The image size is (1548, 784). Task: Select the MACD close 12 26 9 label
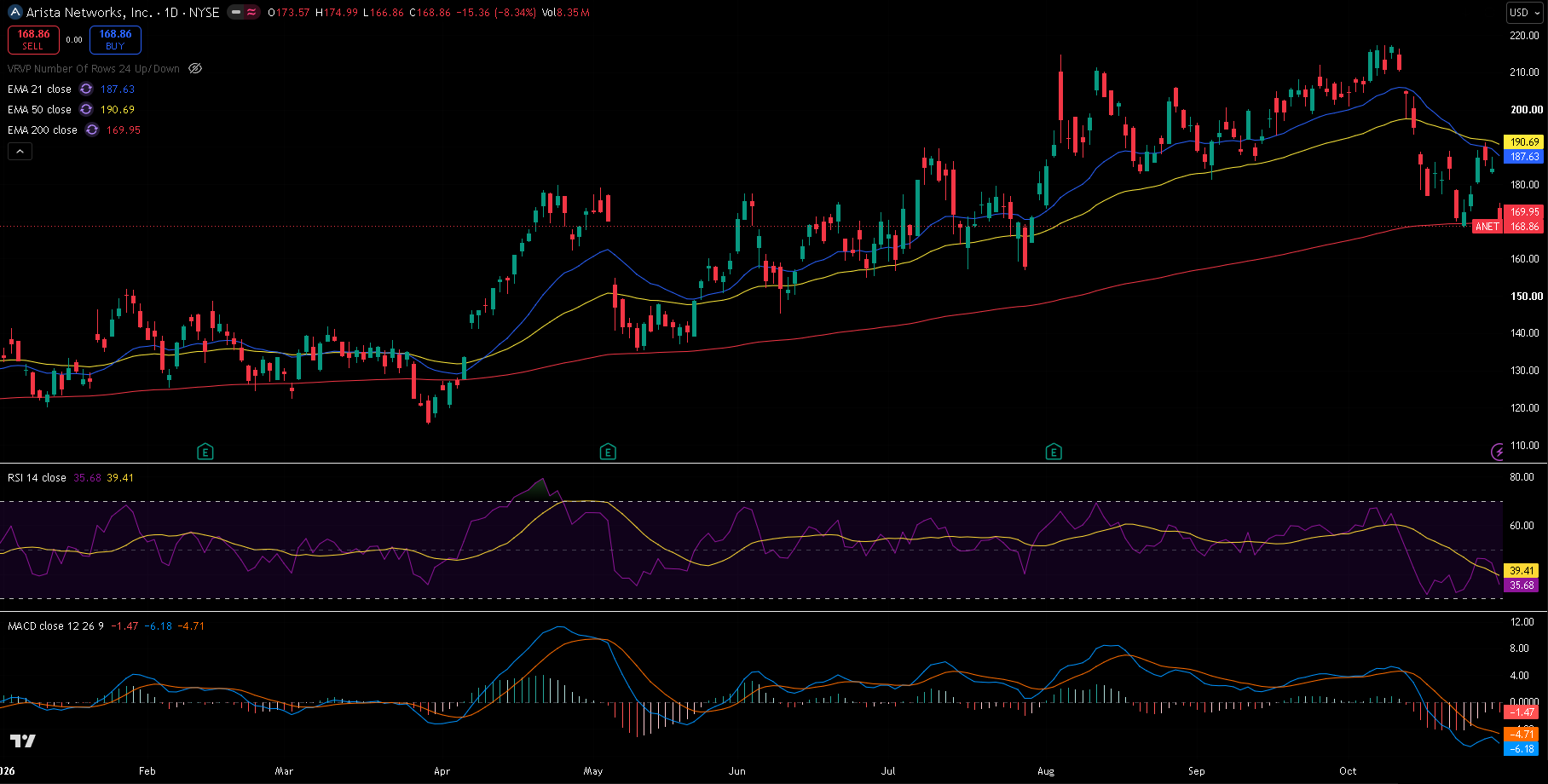[x=55, y=626]
